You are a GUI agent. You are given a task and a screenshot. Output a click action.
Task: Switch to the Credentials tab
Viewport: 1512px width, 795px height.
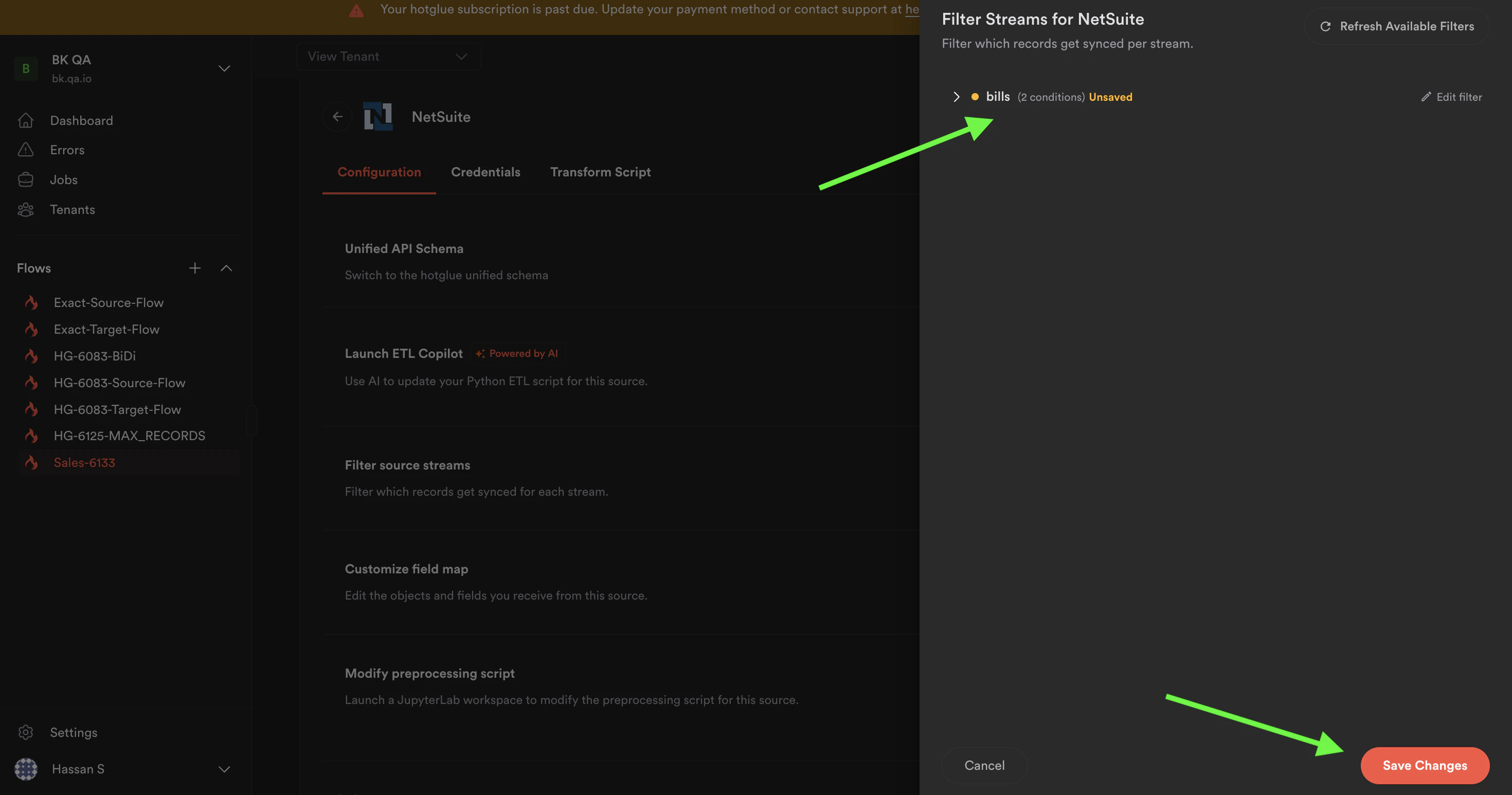click(x=485, y=172)
